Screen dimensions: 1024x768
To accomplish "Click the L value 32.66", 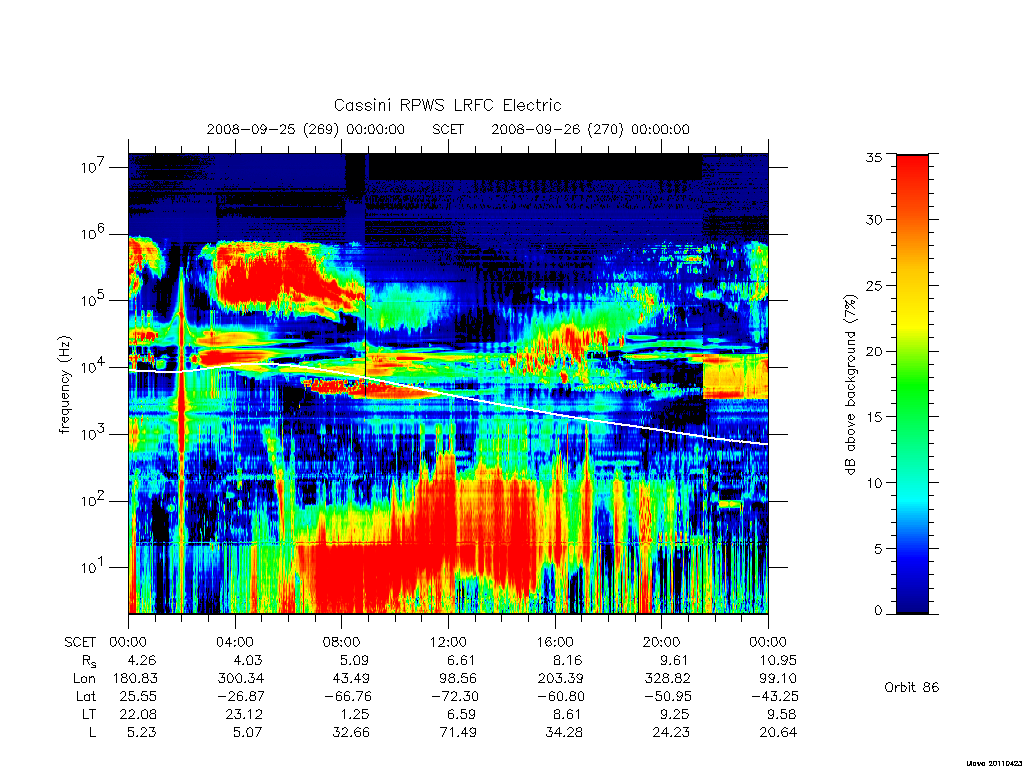I will tap(351, 732).
